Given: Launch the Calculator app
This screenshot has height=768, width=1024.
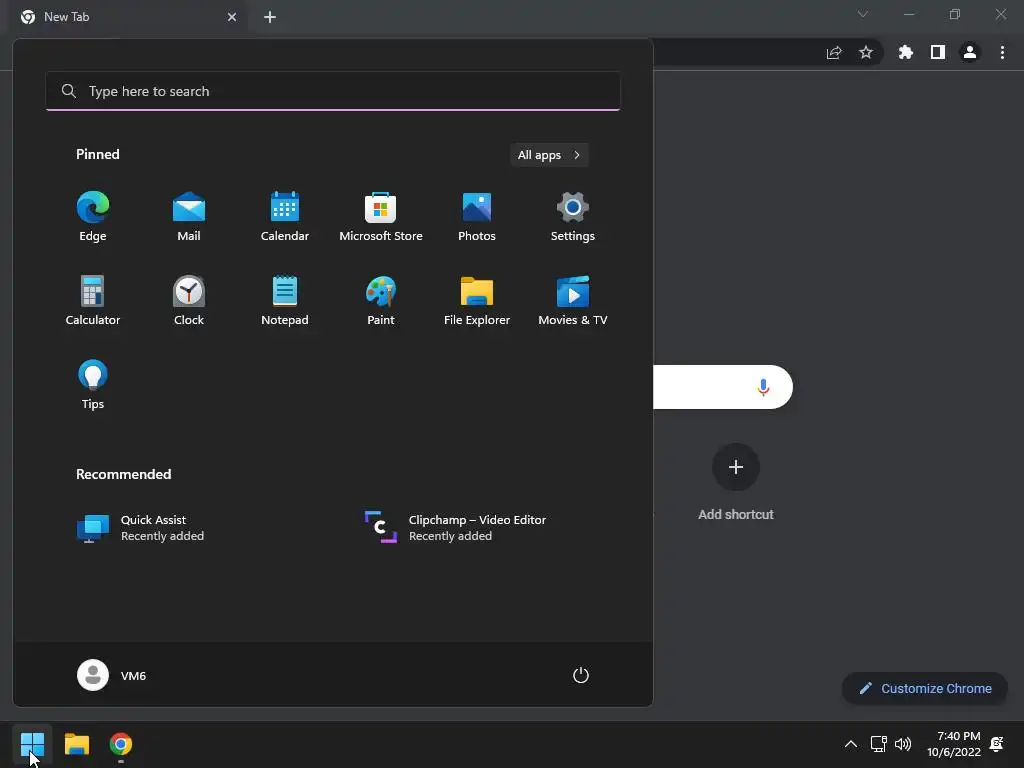Looking at the screenshot, I should tap(93, 300).
